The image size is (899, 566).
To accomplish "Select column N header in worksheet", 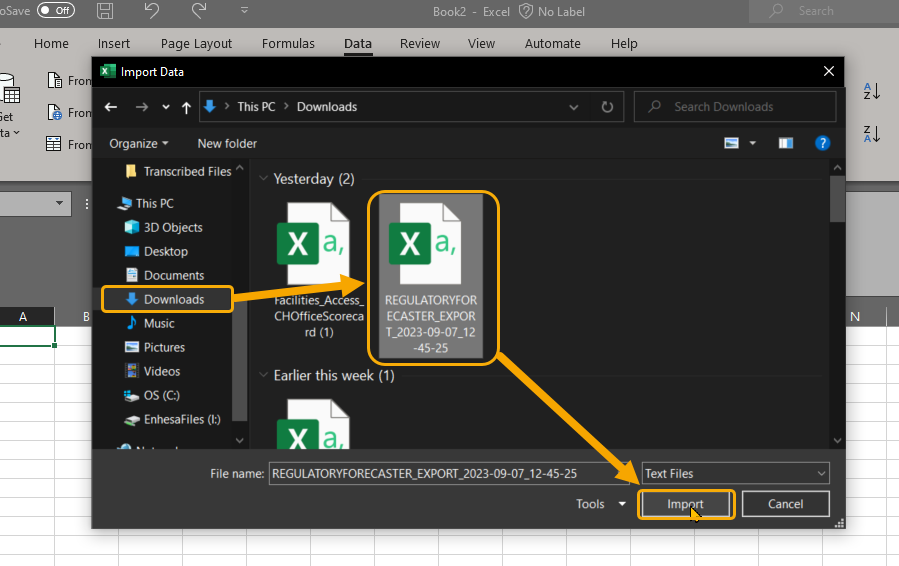I will pyautogui.click(x=855, y=317).
